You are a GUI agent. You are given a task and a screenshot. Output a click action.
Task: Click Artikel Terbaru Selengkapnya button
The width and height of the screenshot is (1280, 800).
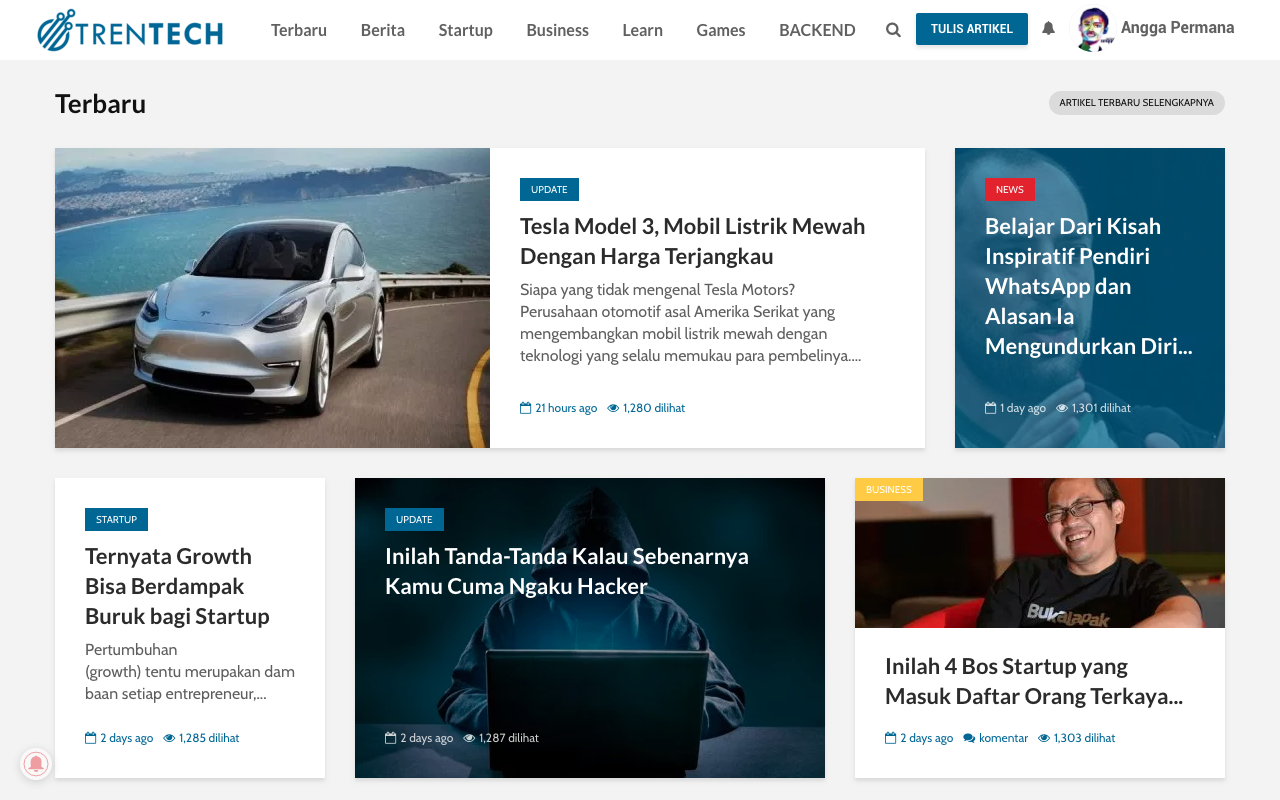(1136, 103)
